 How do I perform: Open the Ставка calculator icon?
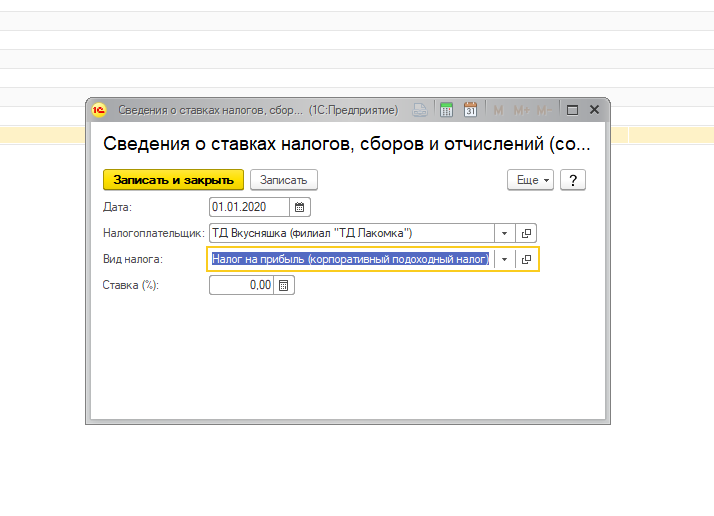click(284, 285)
